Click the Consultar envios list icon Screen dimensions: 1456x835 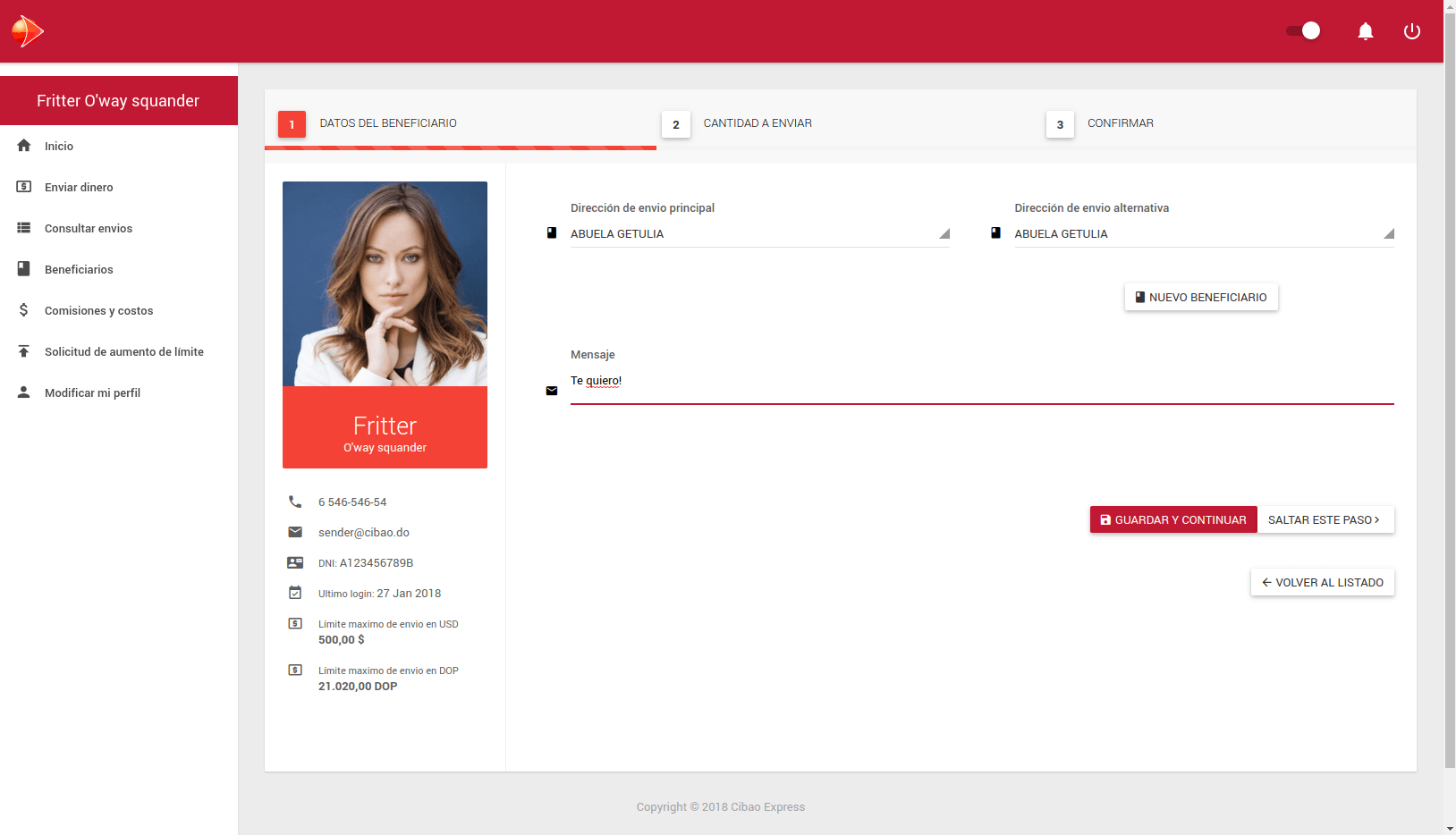tap(24, 228)
